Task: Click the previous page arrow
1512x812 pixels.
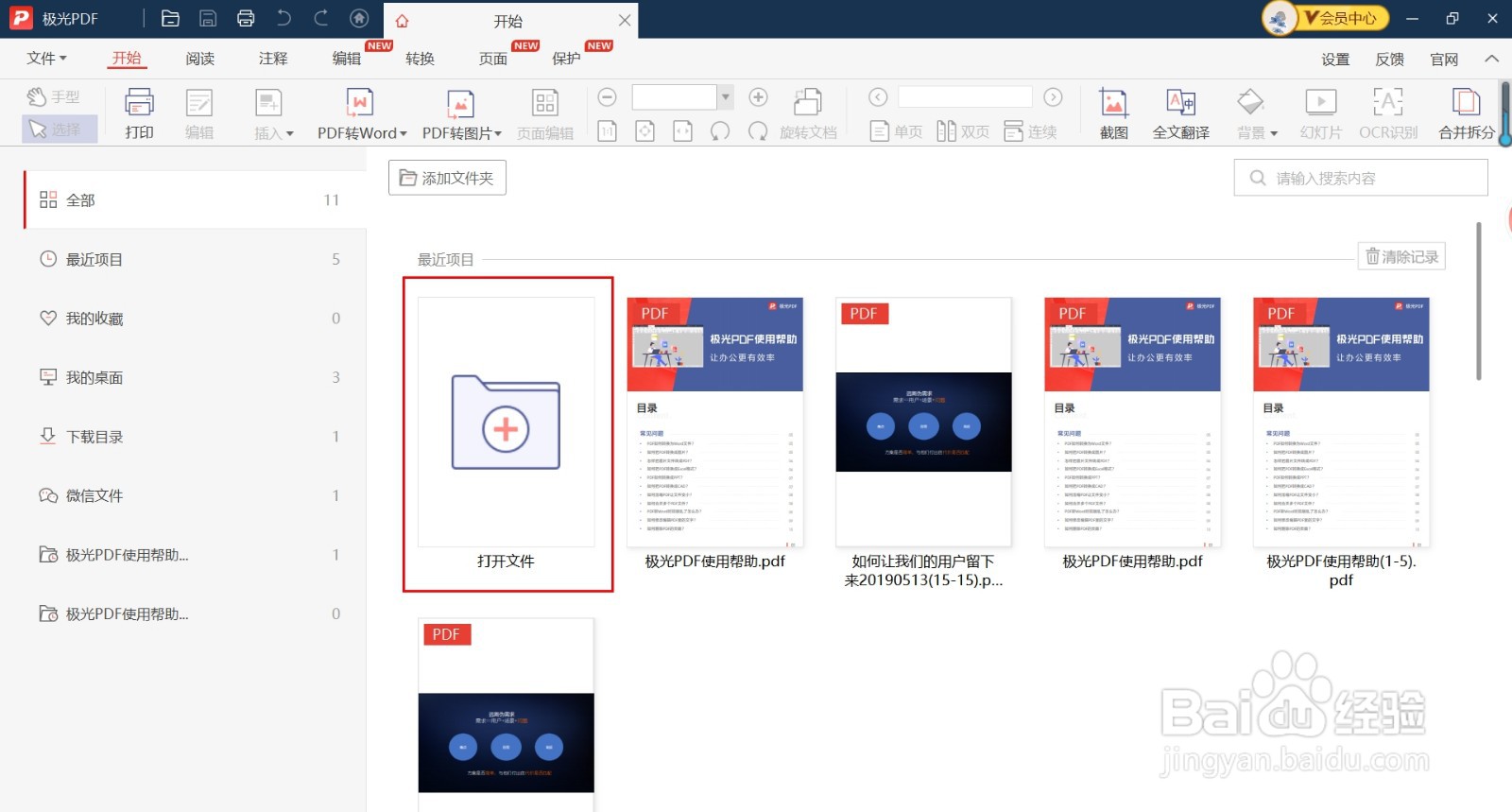Action: pos(878,97)
